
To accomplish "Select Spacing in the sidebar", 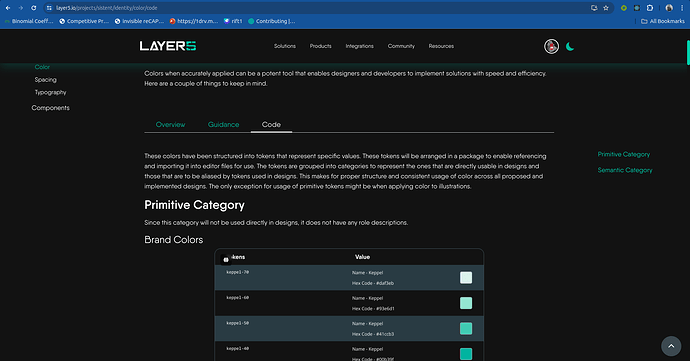I will (46, 80).
